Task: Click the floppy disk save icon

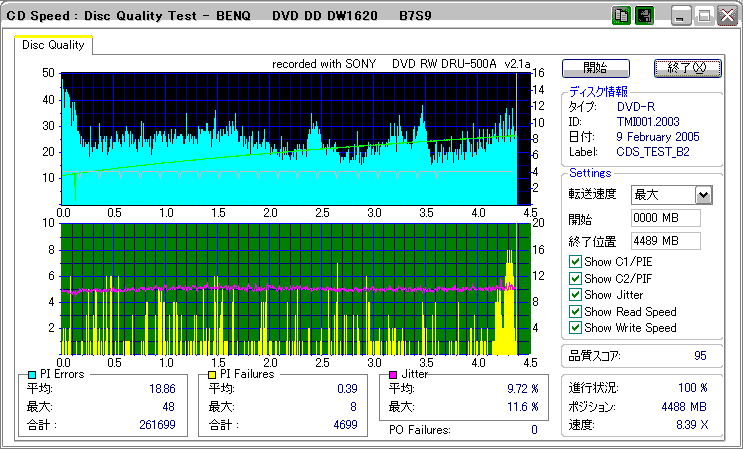Action: click(643, 17)
